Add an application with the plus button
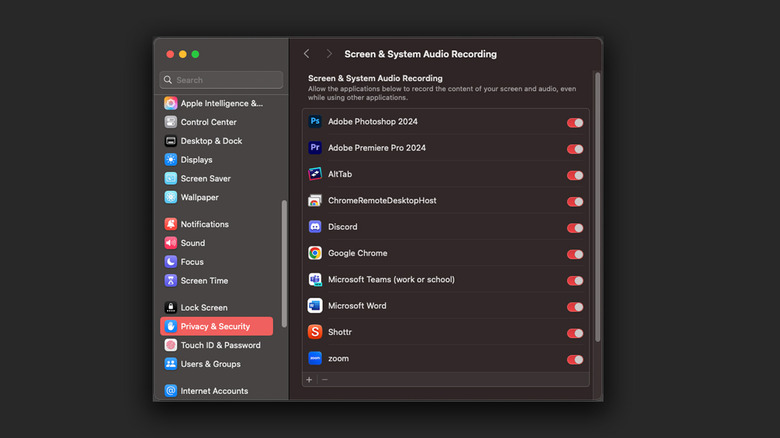Screen dimensions: 780x438 (309, 380)
